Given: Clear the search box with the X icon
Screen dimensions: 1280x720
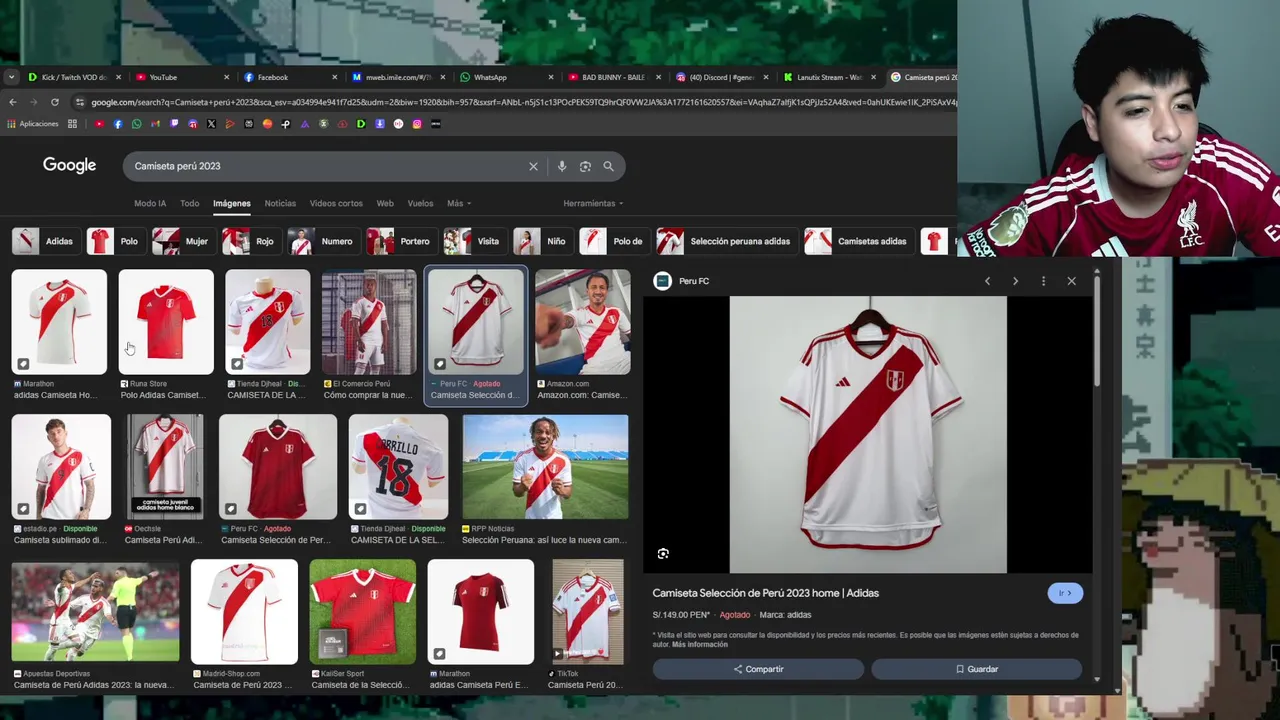Looking at the screenshot, I should pos(533,166).
